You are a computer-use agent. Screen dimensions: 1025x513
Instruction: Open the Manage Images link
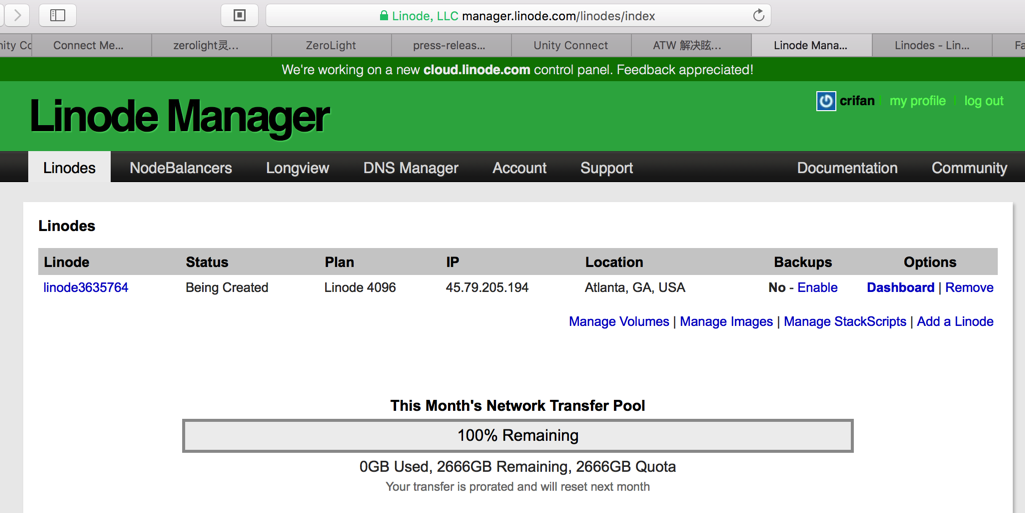coord(726,322)
